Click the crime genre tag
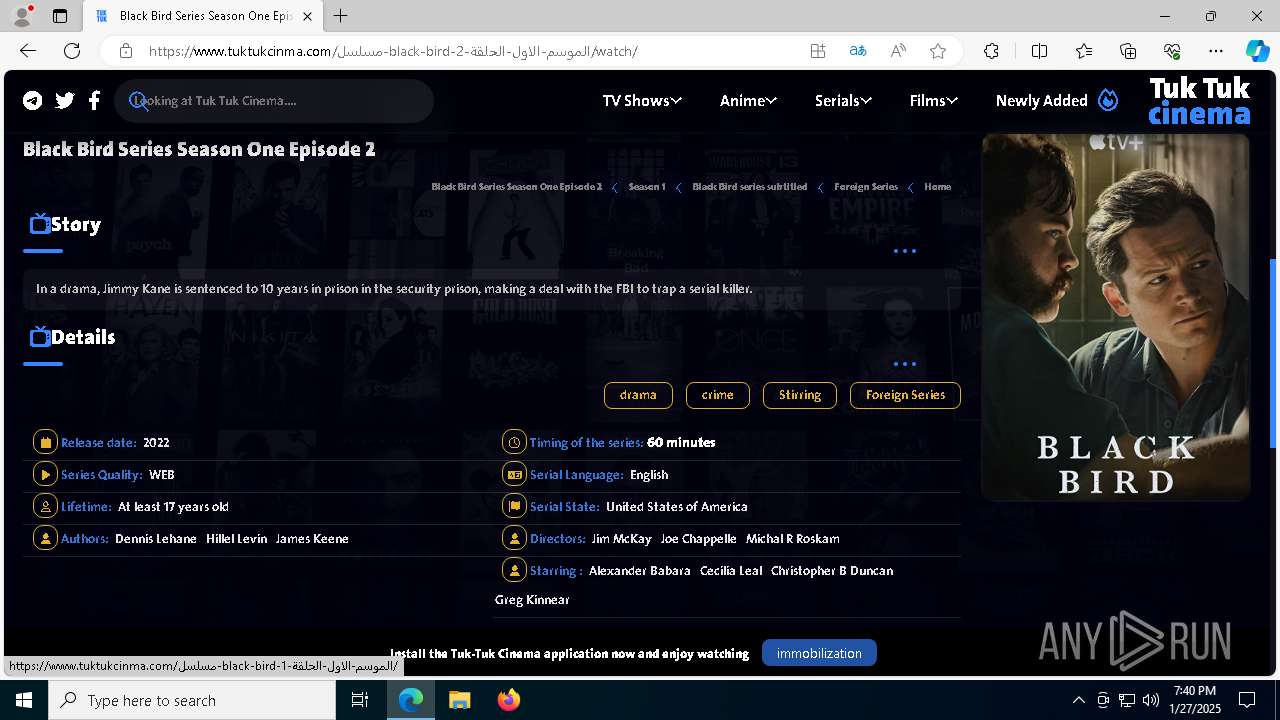Viewport: 1280px width, 720px height. [x=718, y=395]
